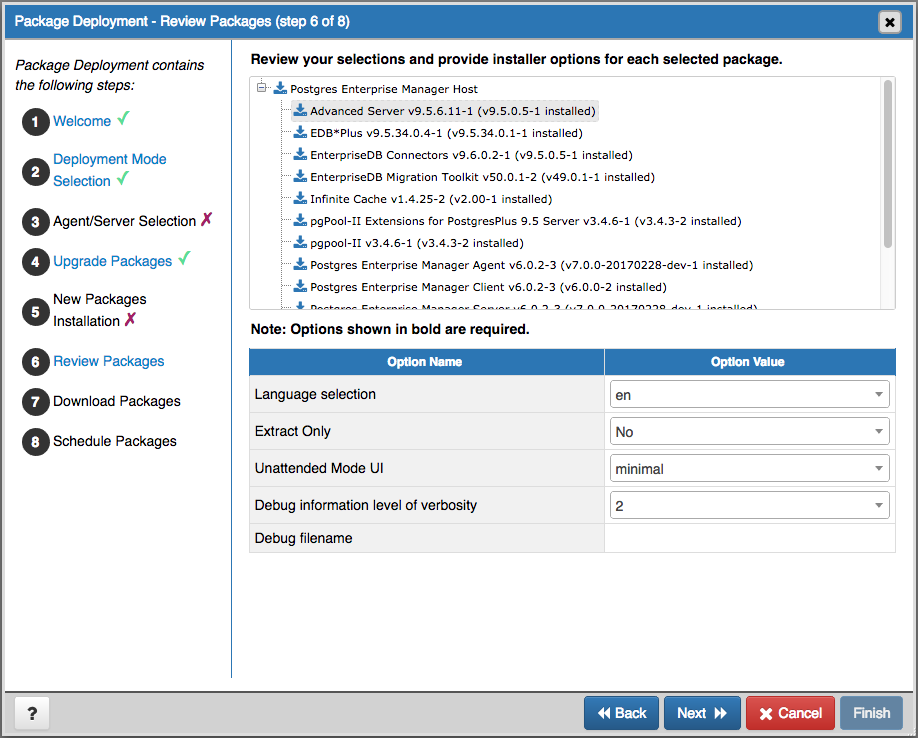Click the step 7 number badge
Screen dimensions: 918x738
36,402
